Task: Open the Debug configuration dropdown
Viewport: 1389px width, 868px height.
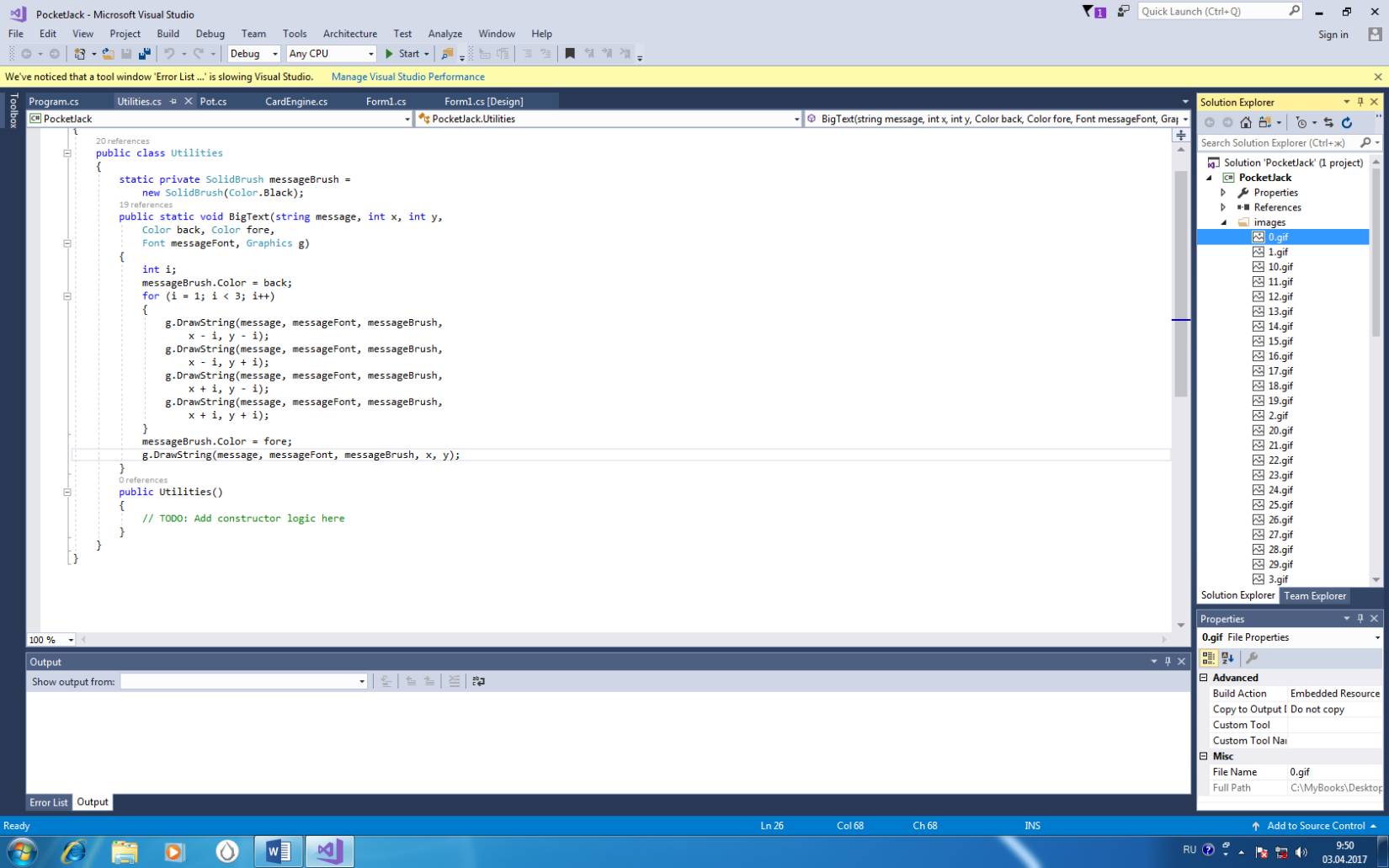Action: click(253, 54)
